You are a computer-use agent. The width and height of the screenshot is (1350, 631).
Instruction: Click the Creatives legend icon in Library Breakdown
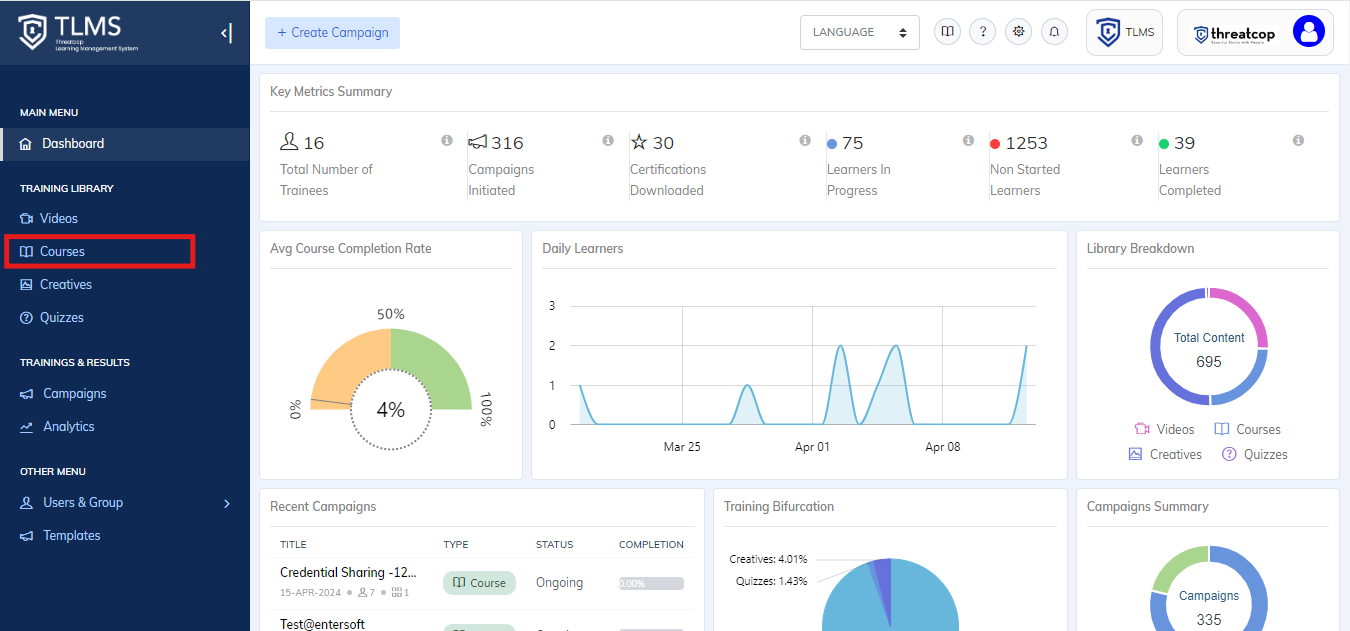[x=1135, y=454]
